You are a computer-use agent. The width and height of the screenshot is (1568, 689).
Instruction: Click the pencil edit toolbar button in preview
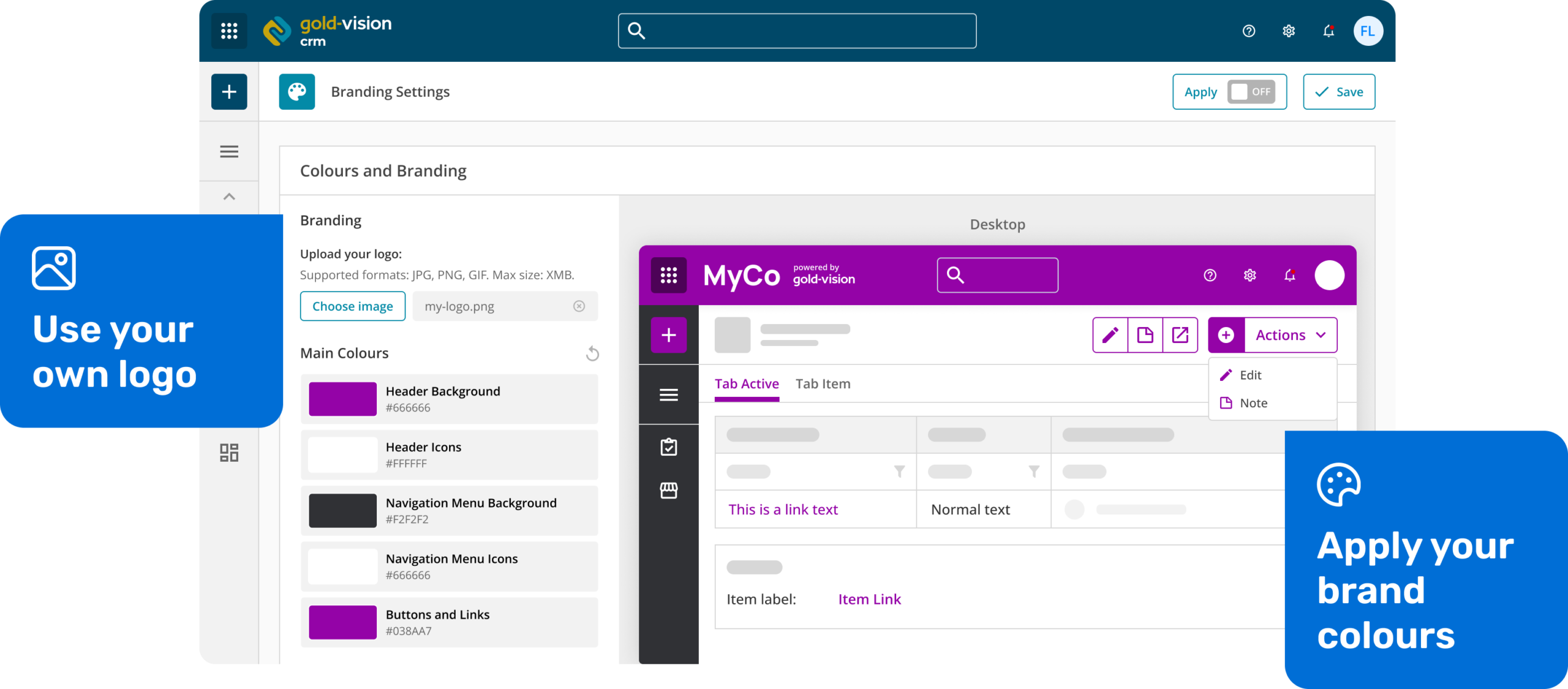point(1110,335)
